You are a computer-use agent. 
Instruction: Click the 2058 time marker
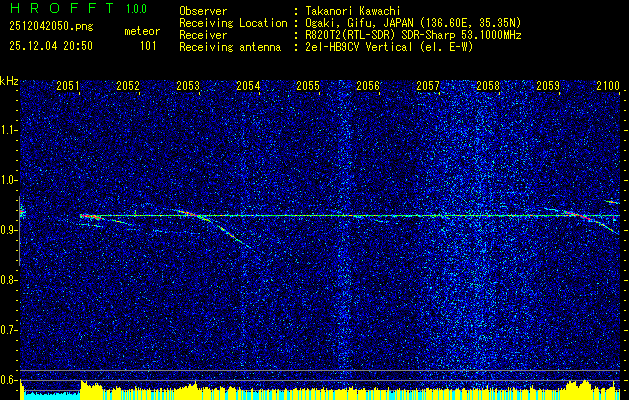pos(488,86)
